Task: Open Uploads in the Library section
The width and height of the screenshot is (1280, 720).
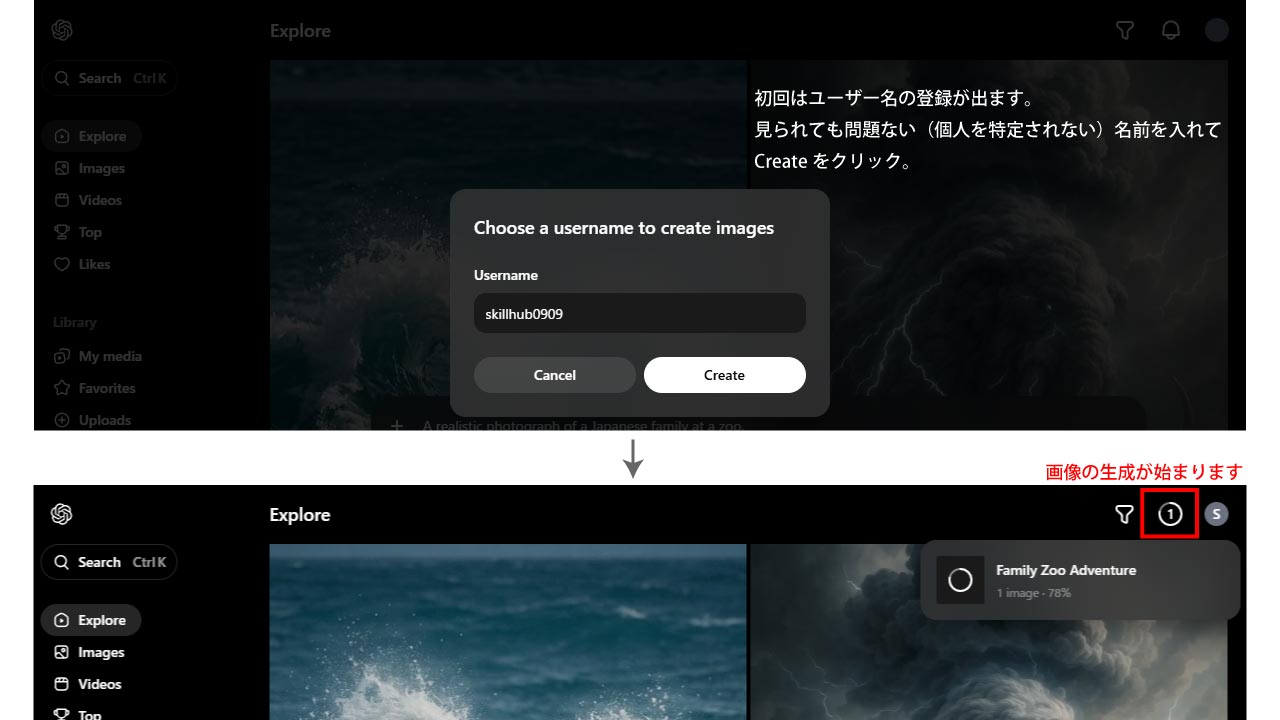Action: (x=92, y=420)
